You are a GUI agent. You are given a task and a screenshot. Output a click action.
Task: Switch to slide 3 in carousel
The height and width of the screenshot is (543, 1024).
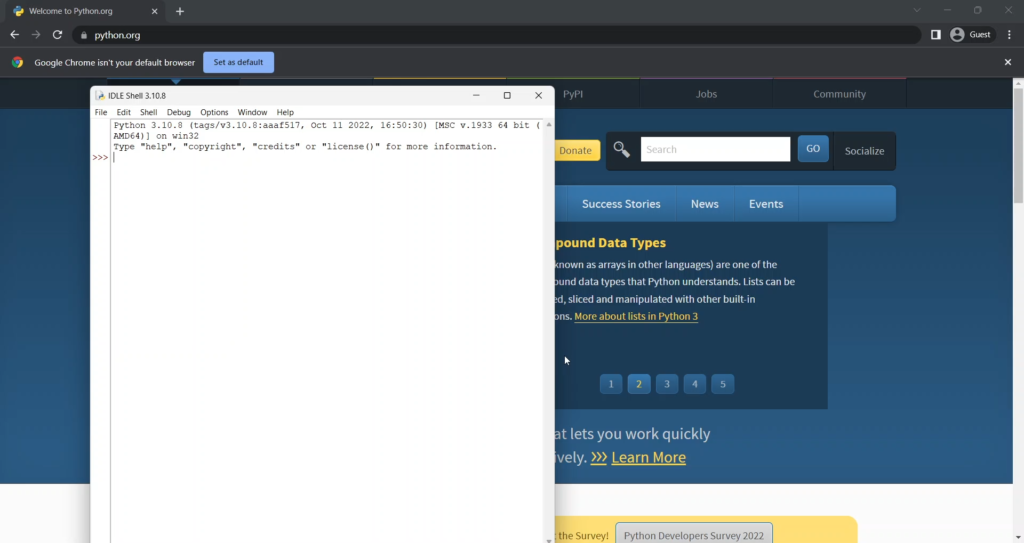667,384
